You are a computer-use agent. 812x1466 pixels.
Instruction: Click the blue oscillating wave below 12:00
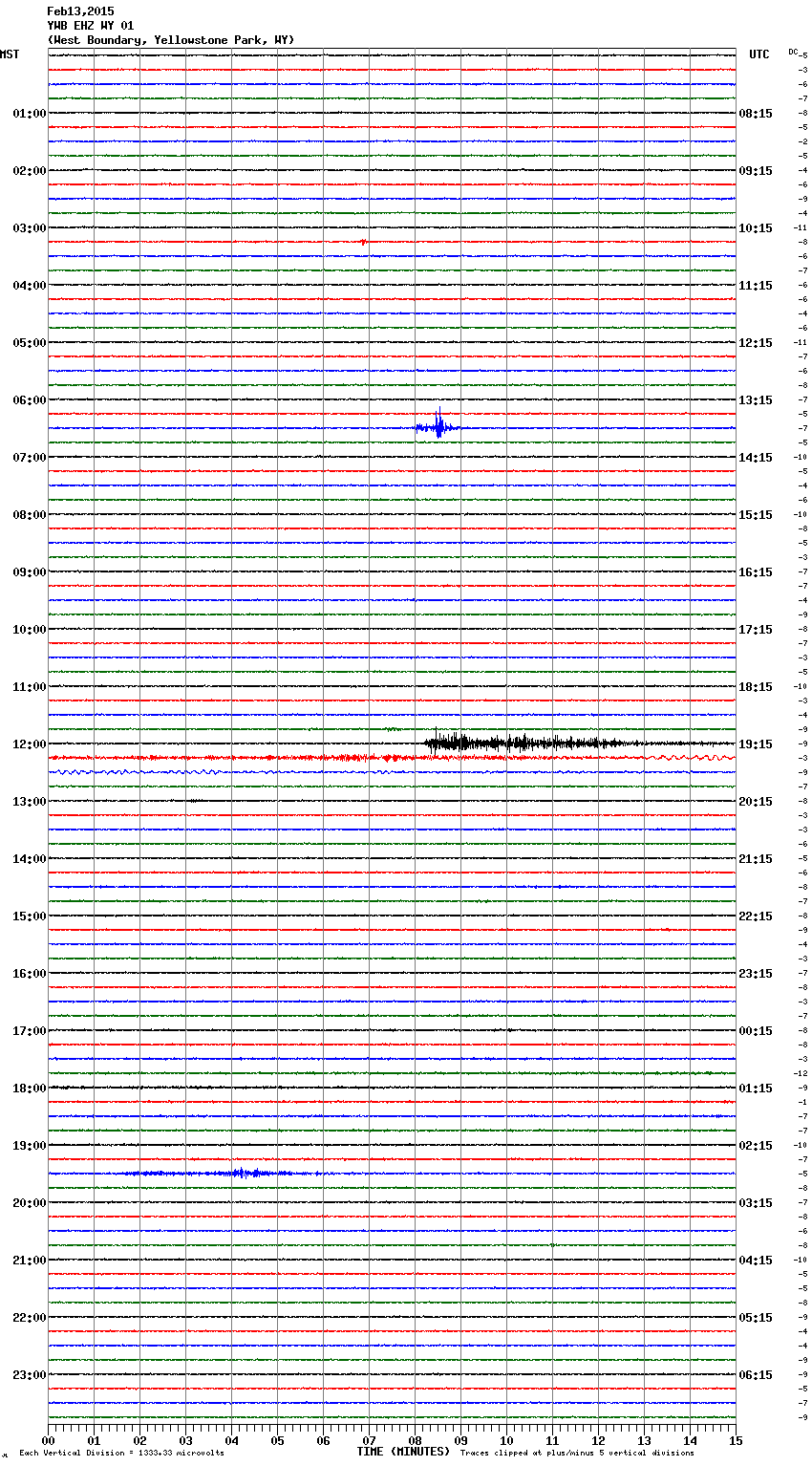143,771
